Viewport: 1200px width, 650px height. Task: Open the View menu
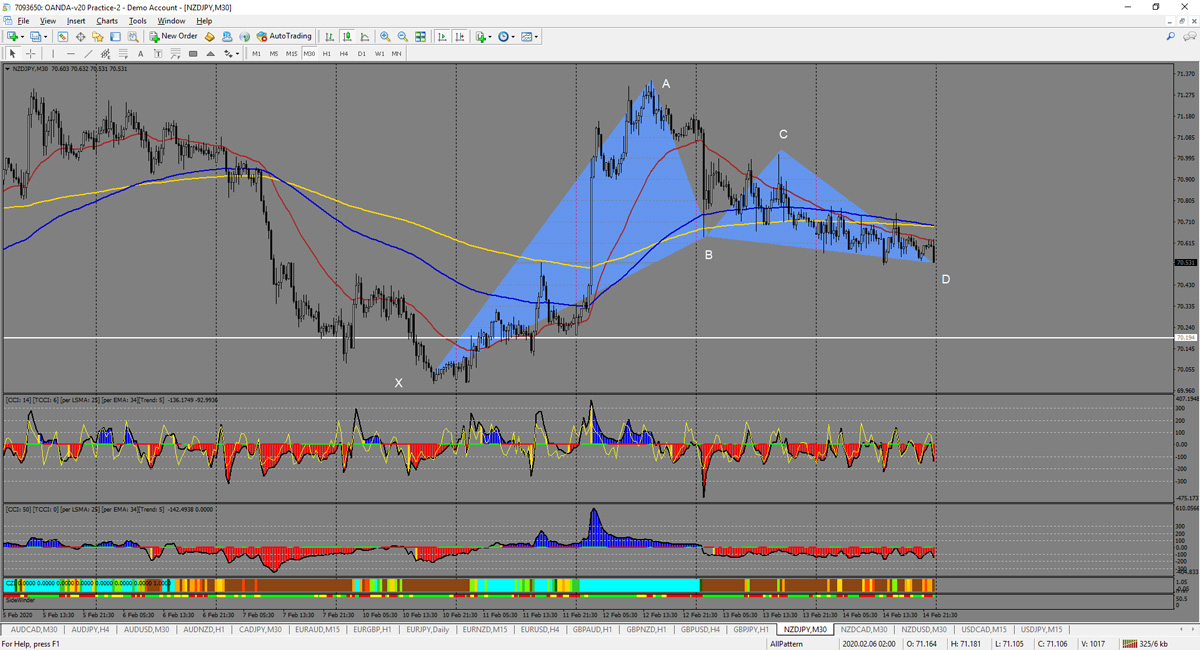point(48,20)
